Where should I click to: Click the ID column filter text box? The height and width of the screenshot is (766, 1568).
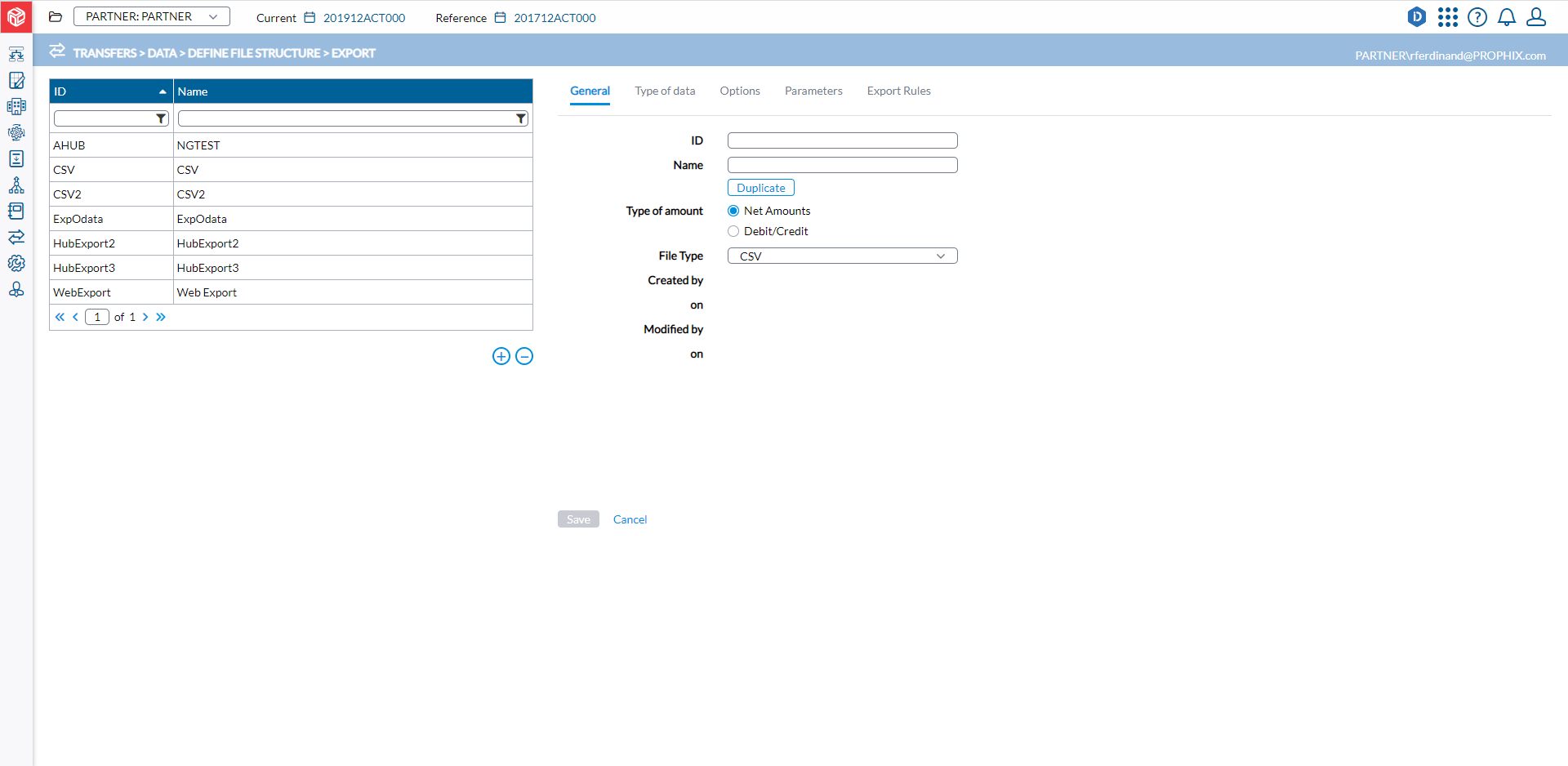point(104,119)
